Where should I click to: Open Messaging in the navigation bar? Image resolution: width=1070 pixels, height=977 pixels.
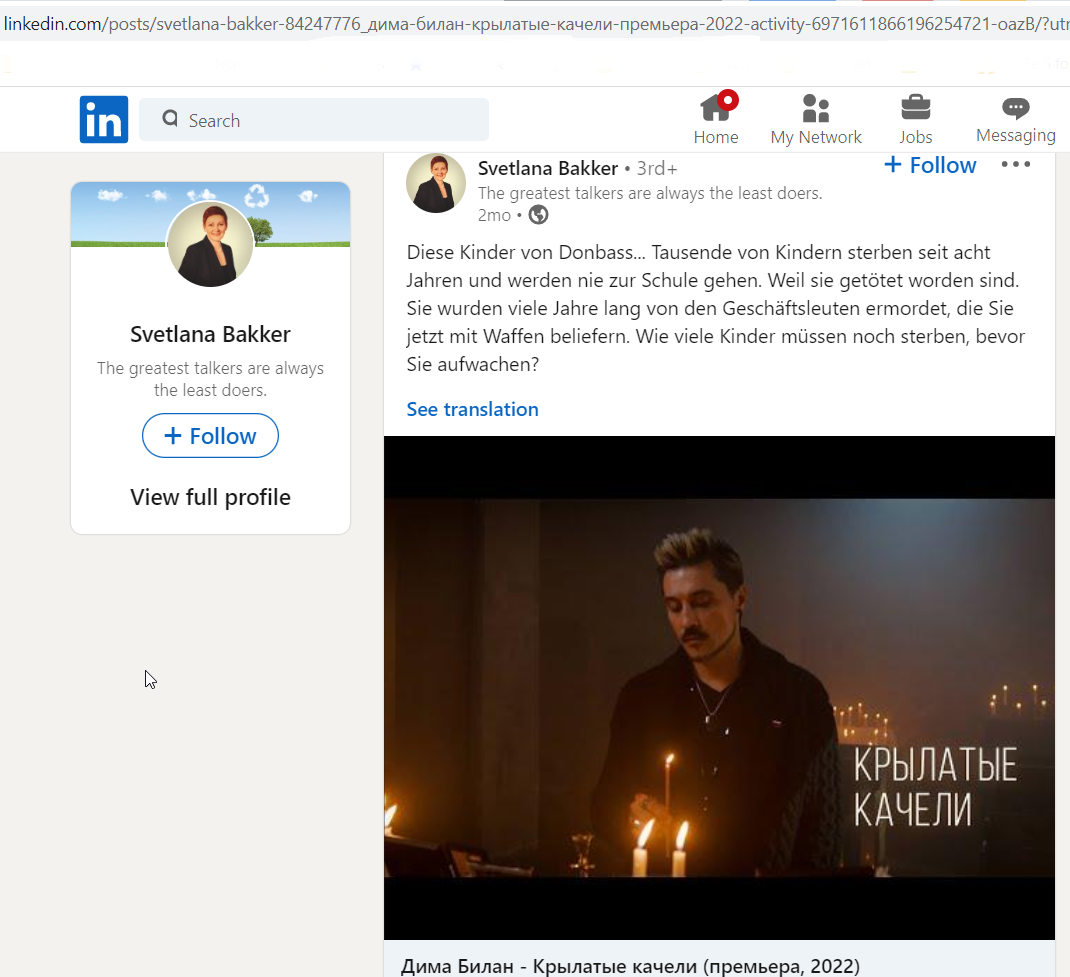tap(1015, 119)
